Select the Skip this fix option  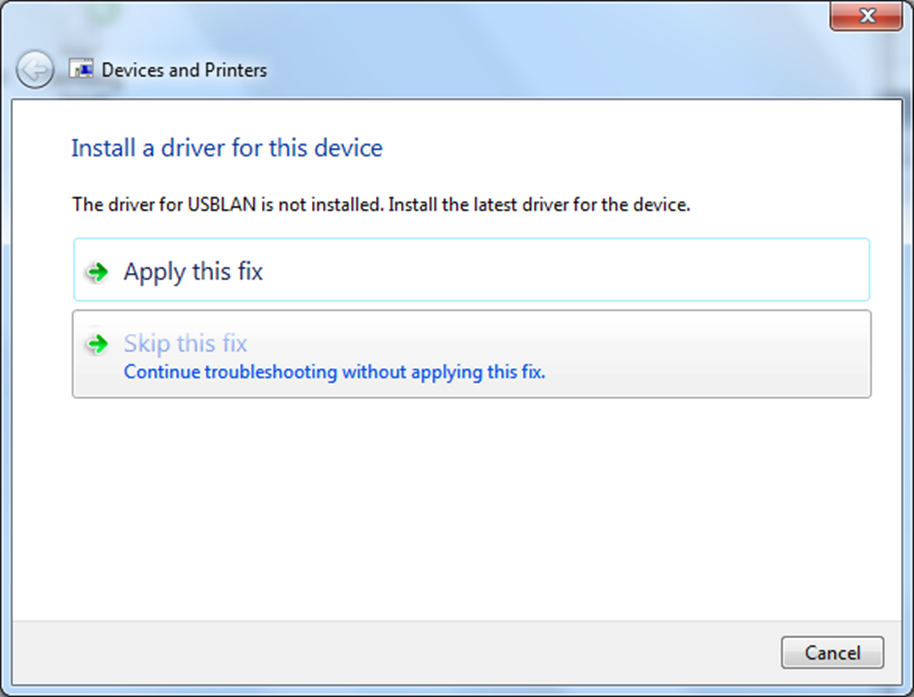[x=472, y=354]
